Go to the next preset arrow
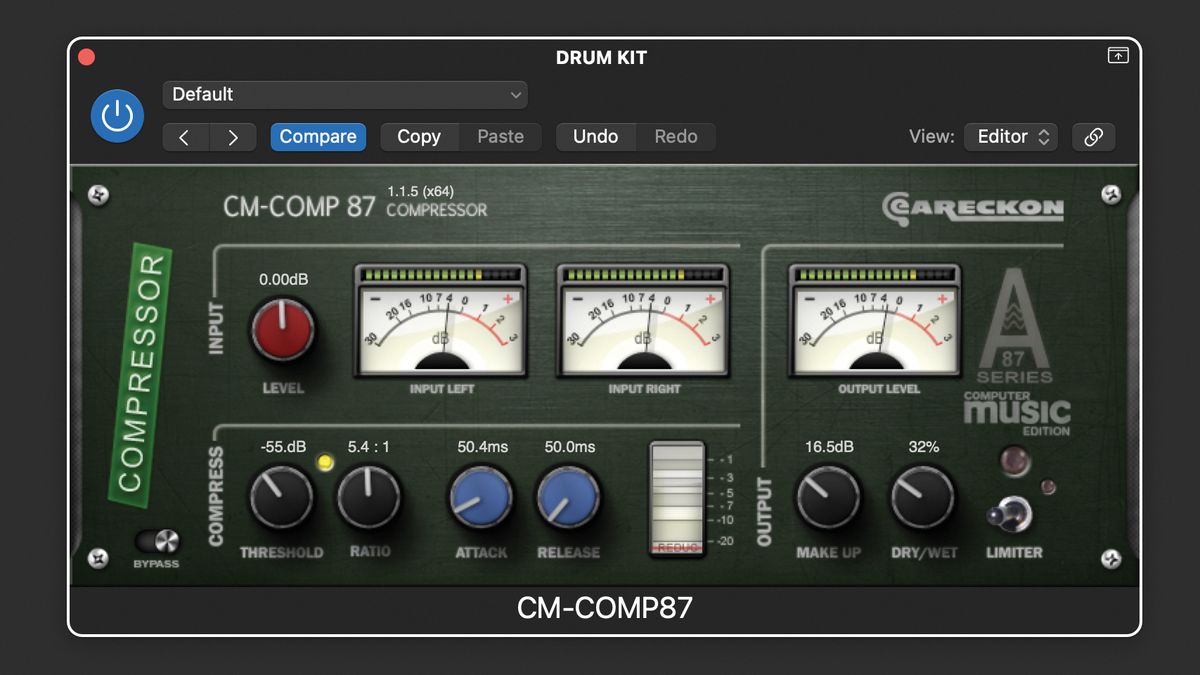The image size is (1200, 675). [233, 137]
